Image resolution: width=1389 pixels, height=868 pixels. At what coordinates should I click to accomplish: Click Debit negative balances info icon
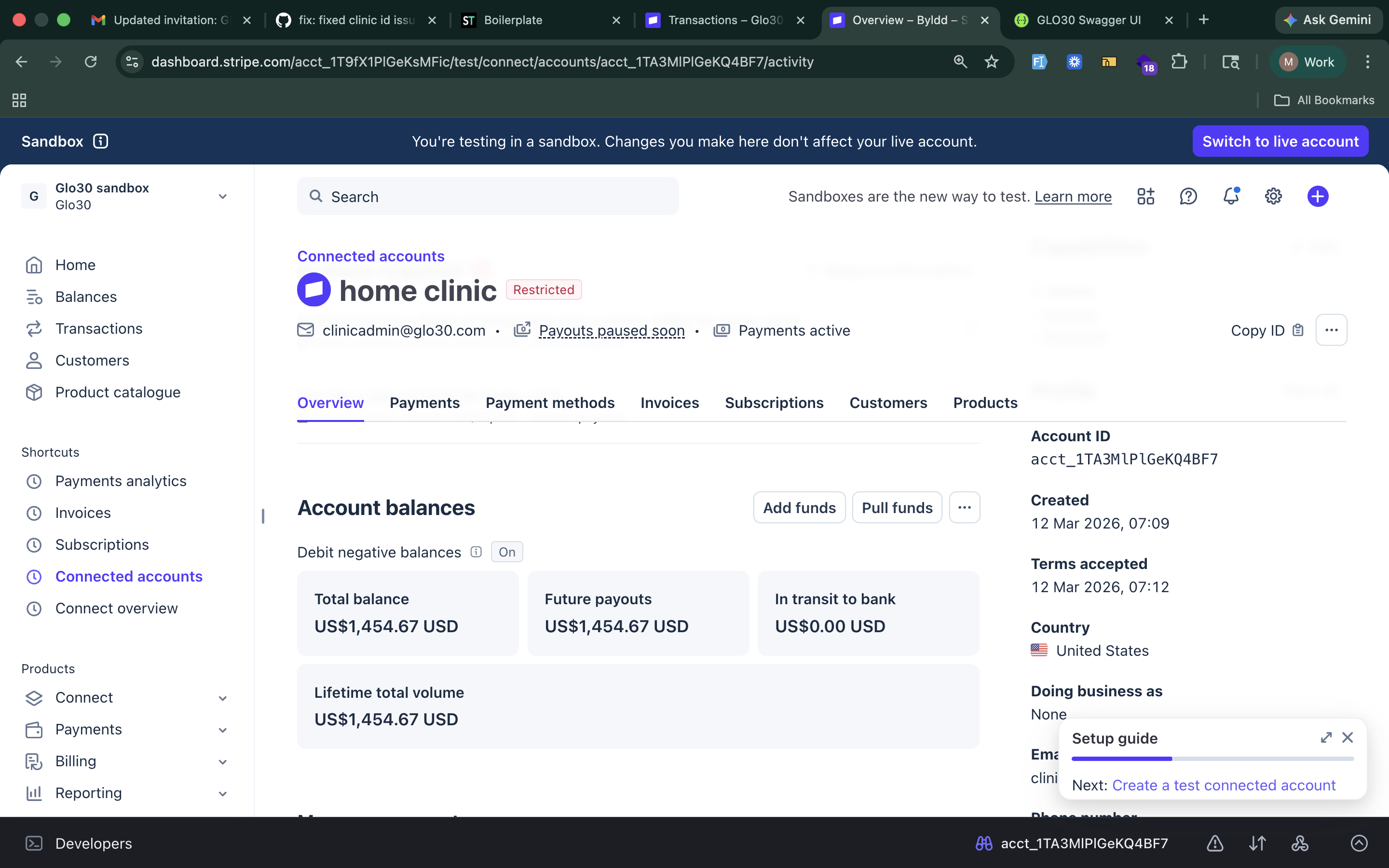[476, 552]
